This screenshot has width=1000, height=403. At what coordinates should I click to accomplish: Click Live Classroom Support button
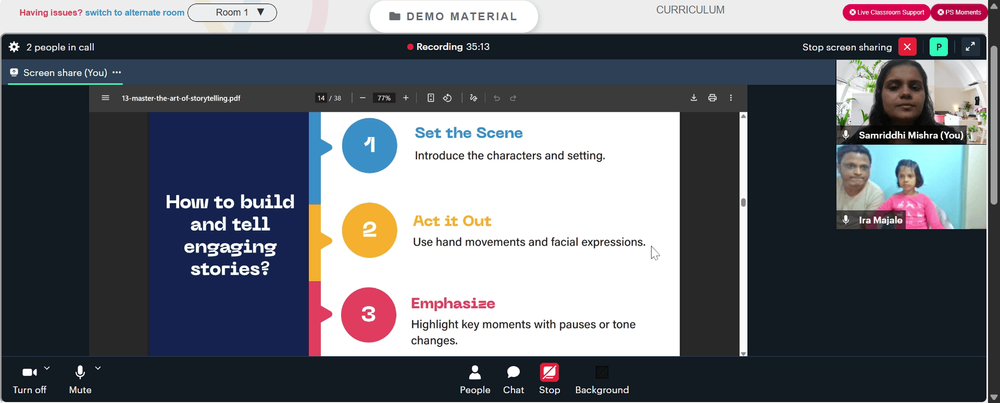(886, 12)
